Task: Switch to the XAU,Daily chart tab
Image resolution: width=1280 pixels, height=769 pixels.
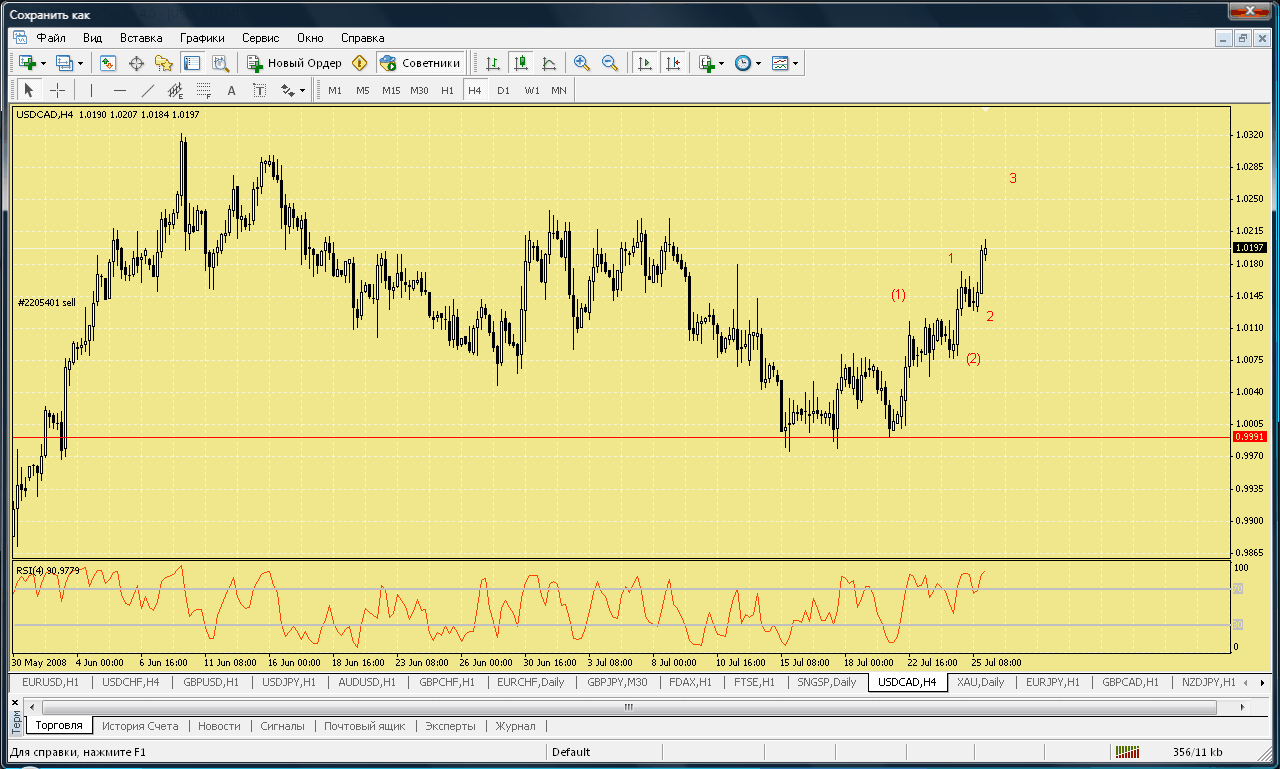Action: (x=980, y=682)
